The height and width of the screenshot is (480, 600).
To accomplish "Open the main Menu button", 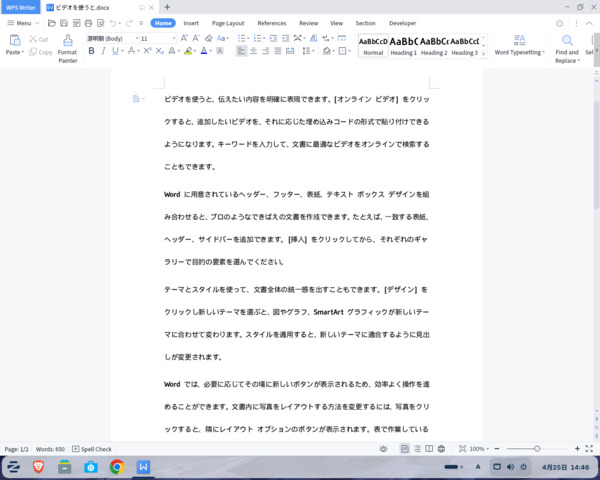I will coord(23,23).
